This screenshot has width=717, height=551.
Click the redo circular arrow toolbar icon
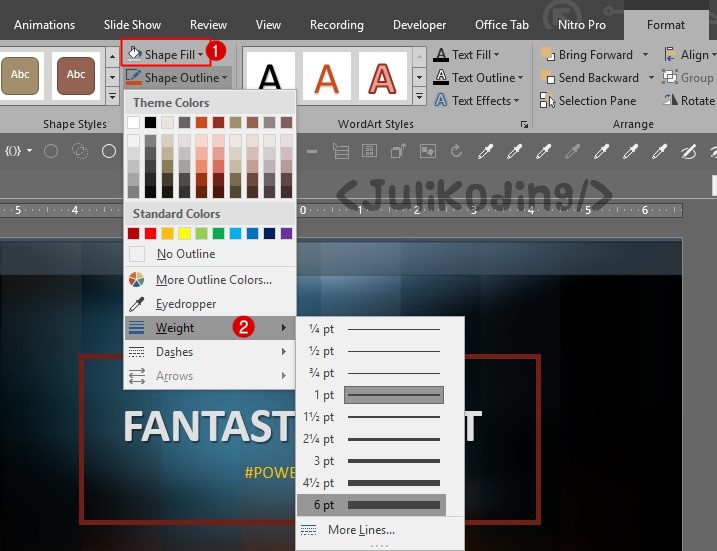[x=456, y=151]
